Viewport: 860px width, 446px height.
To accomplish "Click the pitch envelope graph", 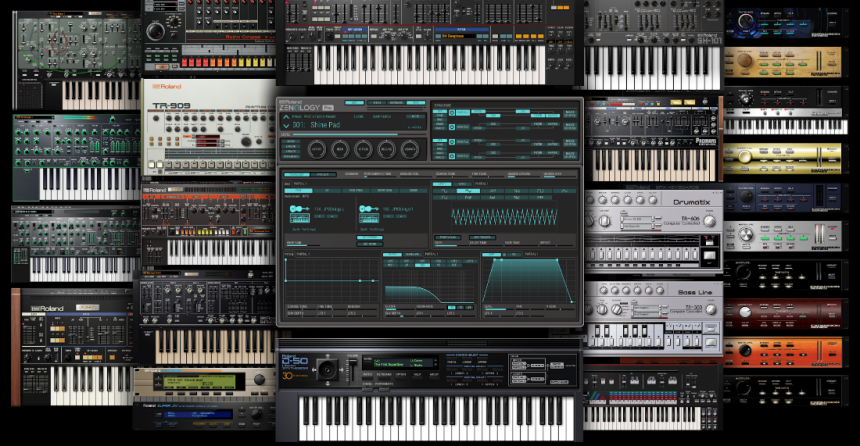I will (x=330, y=279).
